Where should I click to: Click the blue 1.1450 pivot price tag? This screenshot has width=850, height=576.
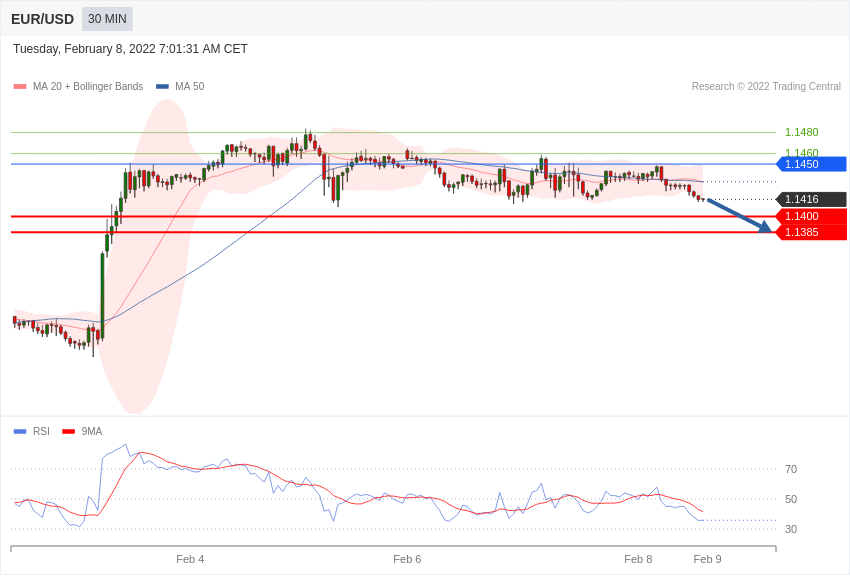pos(811,164)
